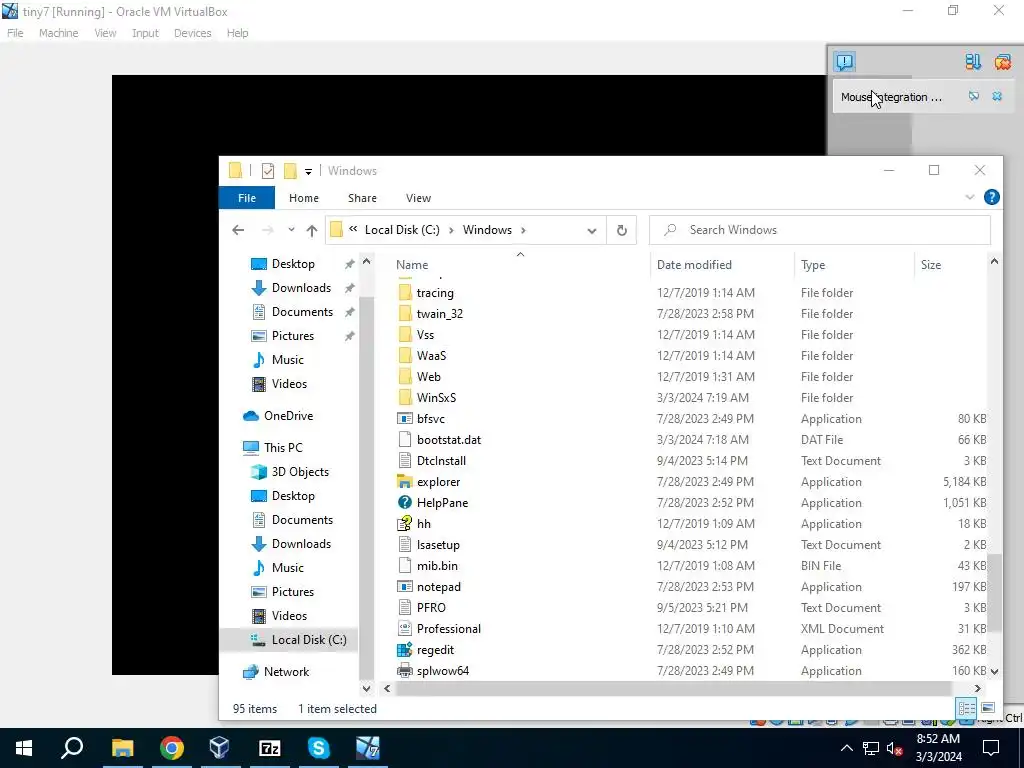1024x768 pixels.
Task: Expand the chevron after Local Disk (C:) breadcrumb
Action: [x=451, y=230]
